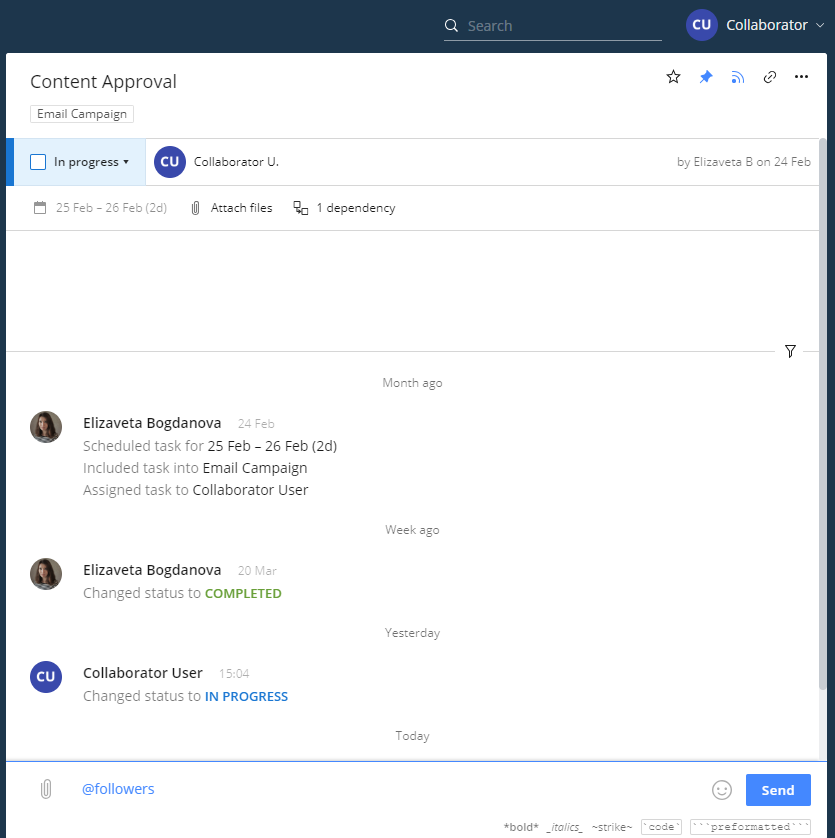Click the preformatted formatting hint
The image size is (835, 838).
750,827
